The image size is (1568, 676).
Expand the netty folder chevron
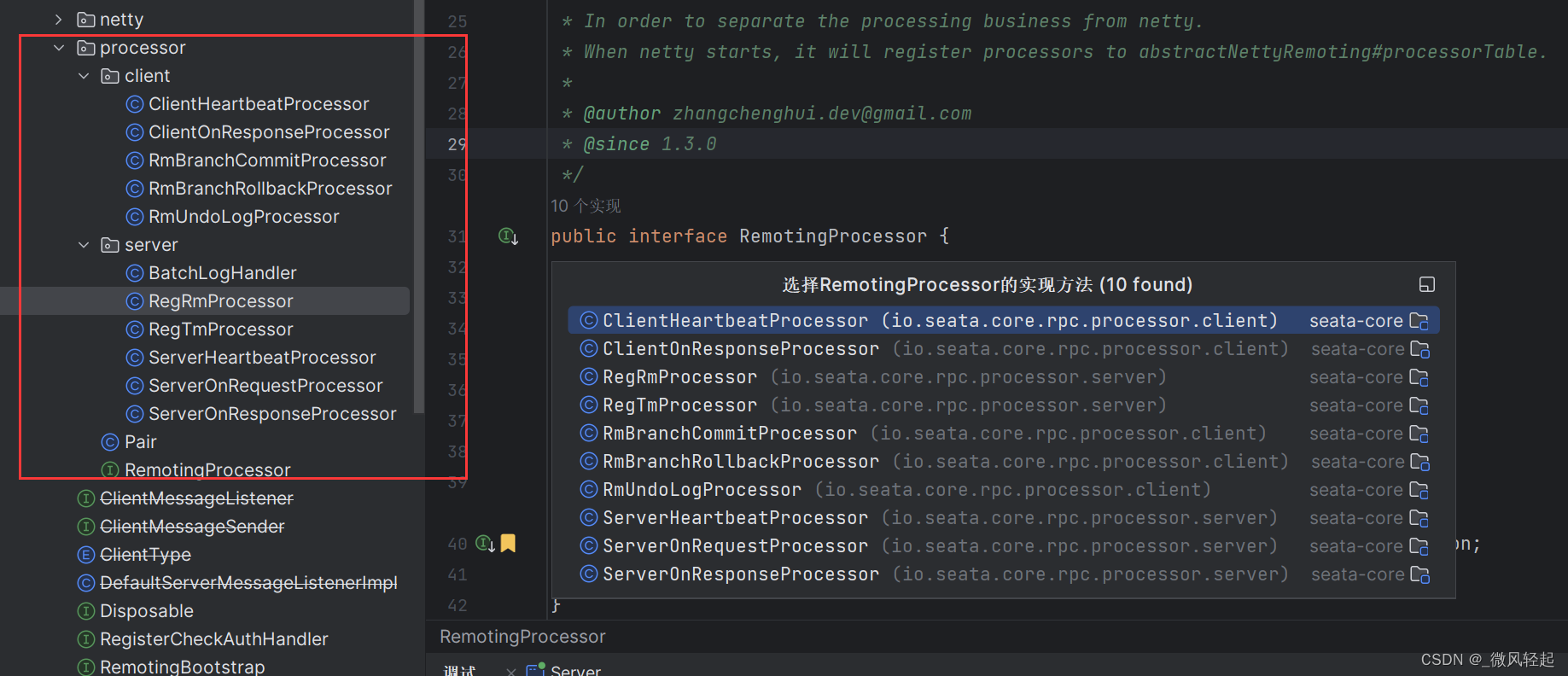[58, 20]
